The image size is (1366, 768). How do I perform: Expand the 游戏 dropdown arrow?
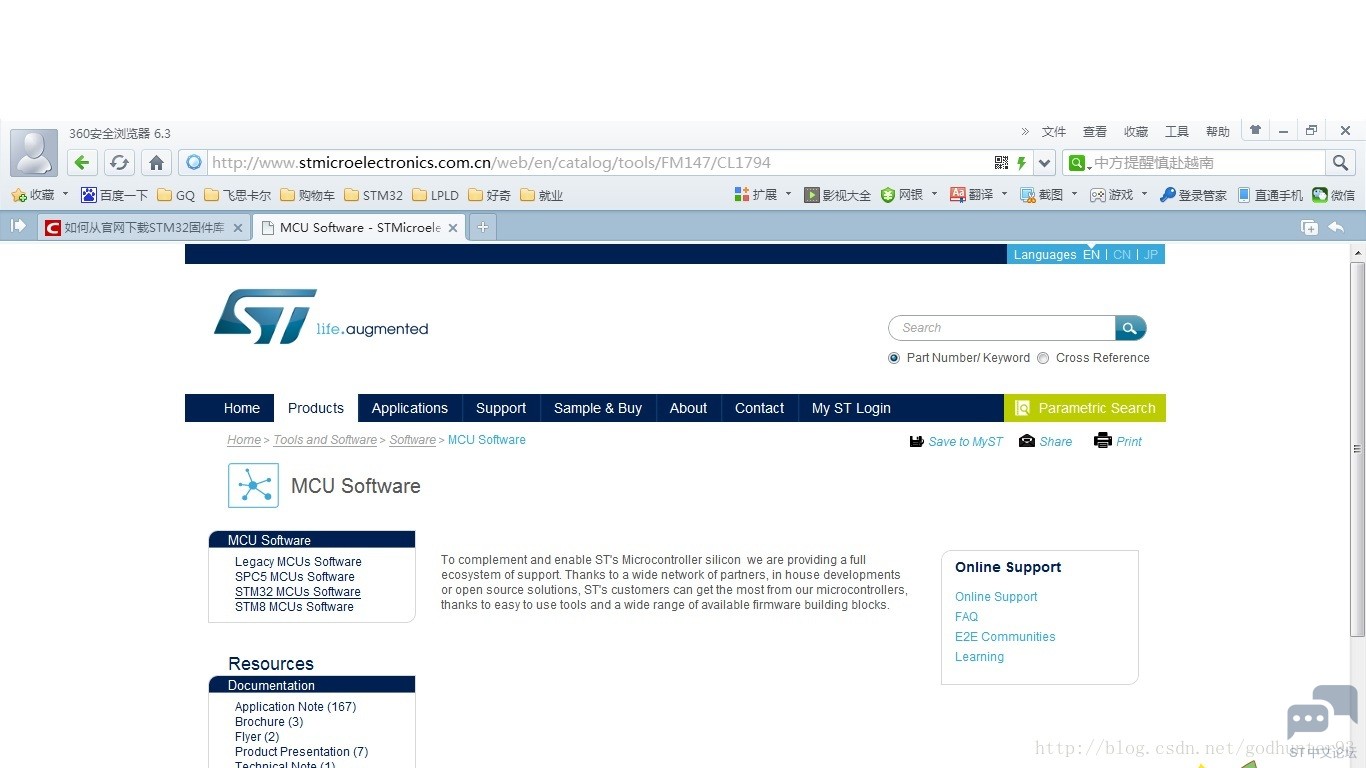coord(1144,194)
